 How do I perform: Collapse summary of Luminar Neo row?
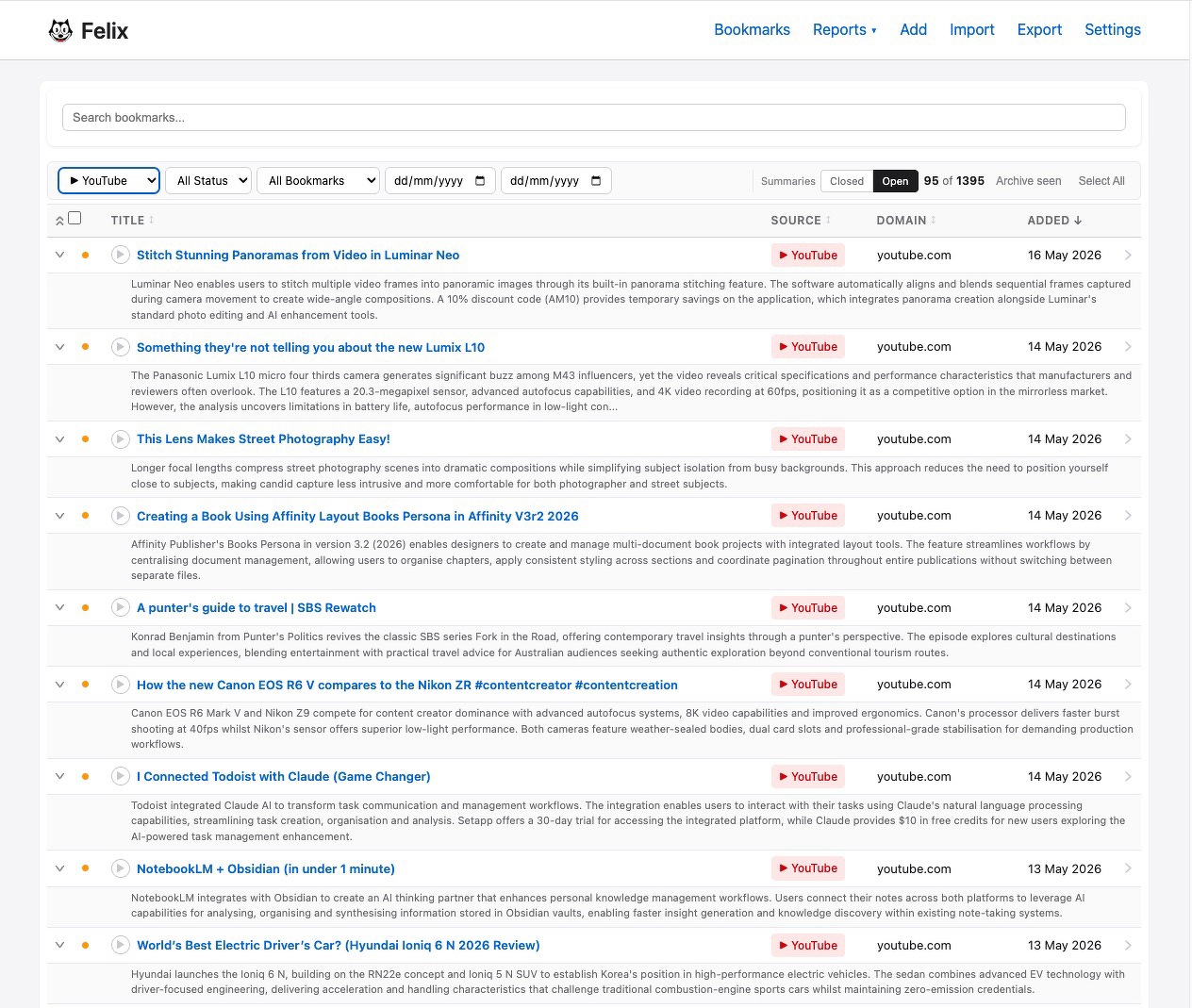pos(59,255)
